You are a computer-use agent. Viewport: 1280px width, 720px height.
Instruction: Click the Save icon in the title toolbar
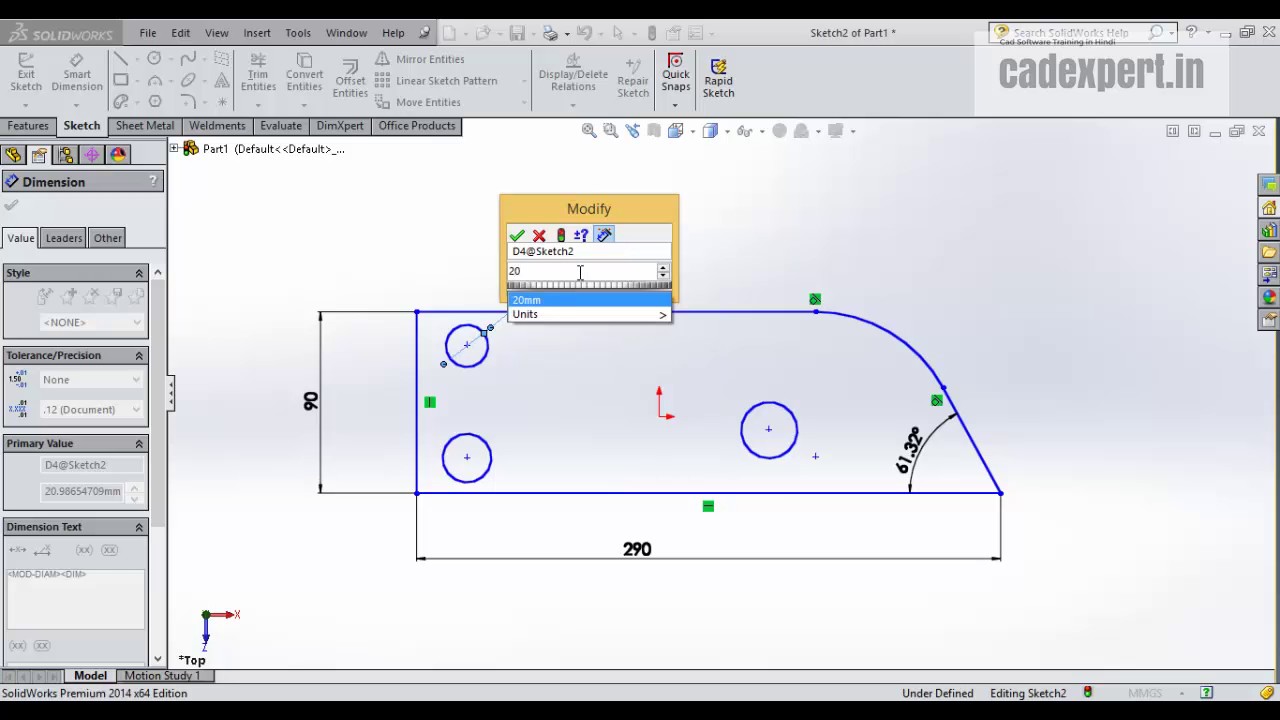[517, 33]
